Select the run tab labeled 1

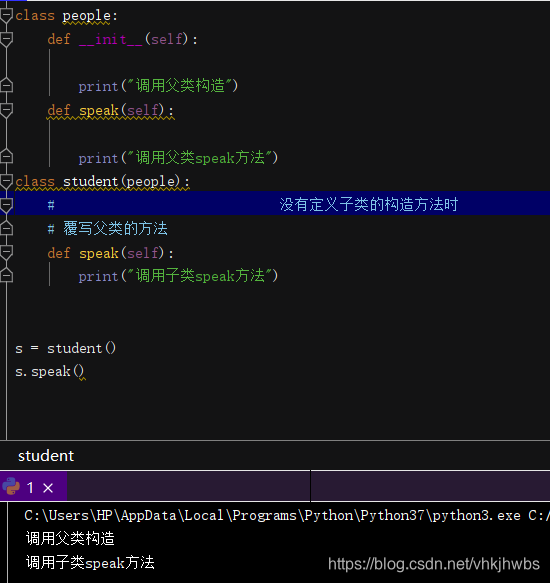coord(33,487)
